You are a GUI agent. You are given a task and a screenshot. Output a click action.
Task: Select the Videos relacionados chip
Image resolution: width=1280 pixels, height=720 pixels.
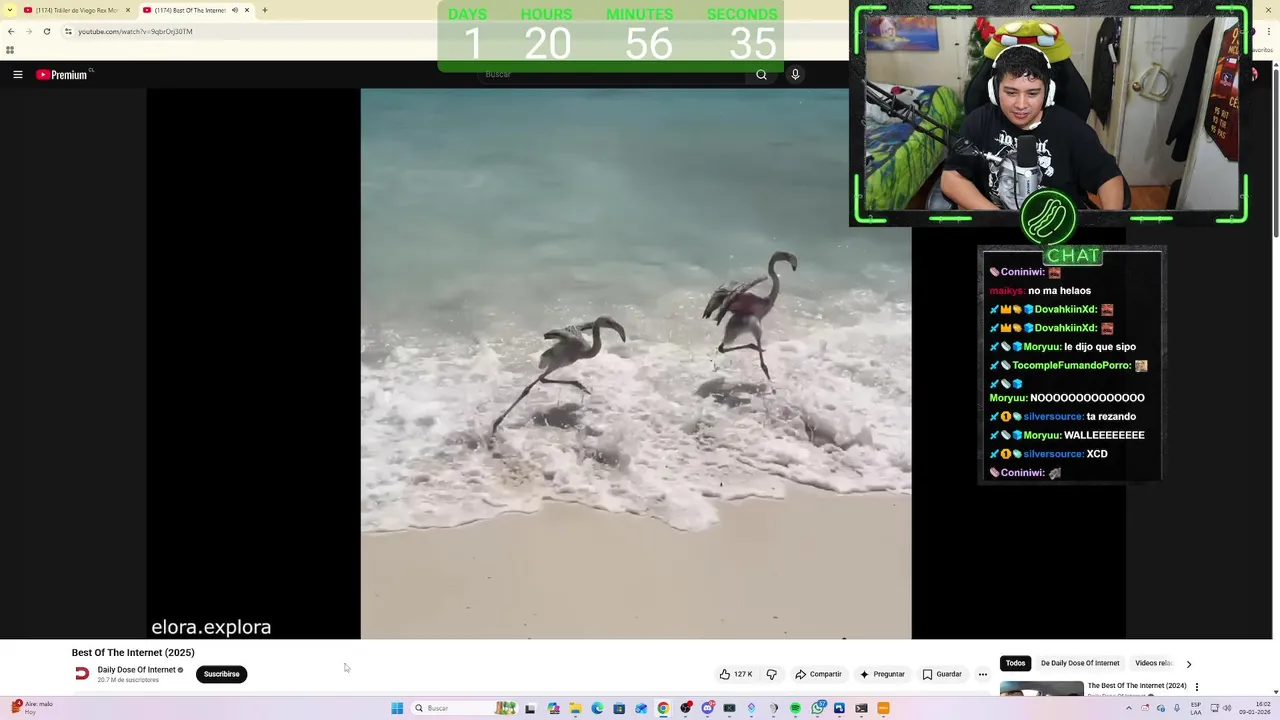[1154, 663]
